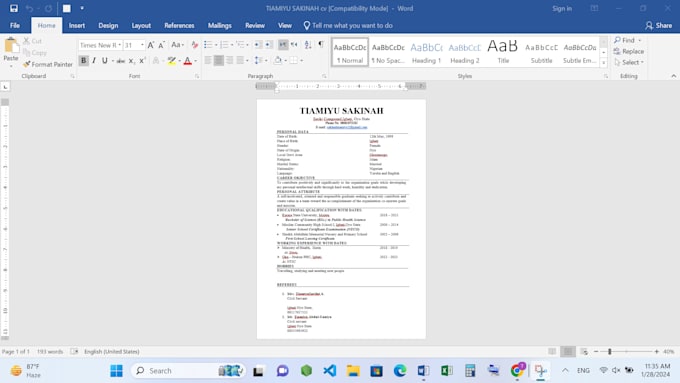Click the Decrease Indent icon
680x383 pixels.
tap(258, 45)
